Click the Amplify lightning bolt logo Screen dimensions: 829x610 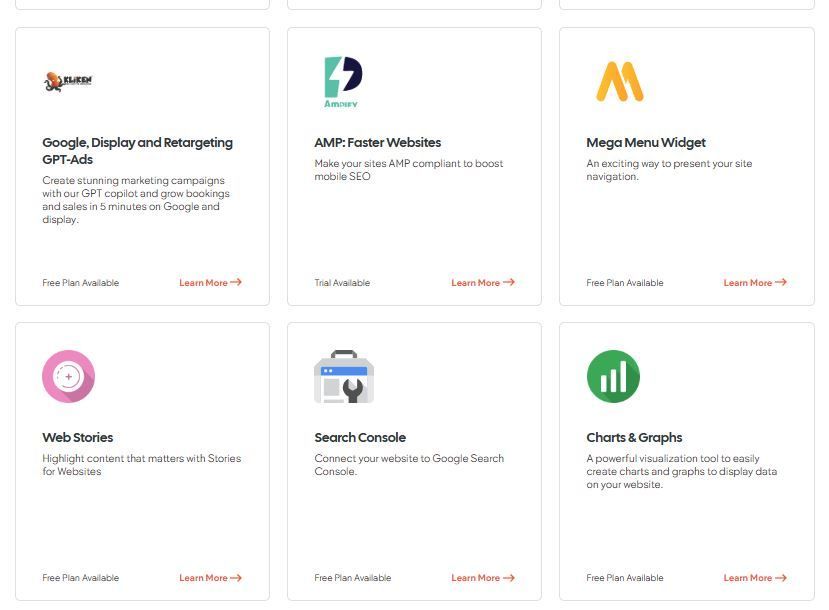343,82
